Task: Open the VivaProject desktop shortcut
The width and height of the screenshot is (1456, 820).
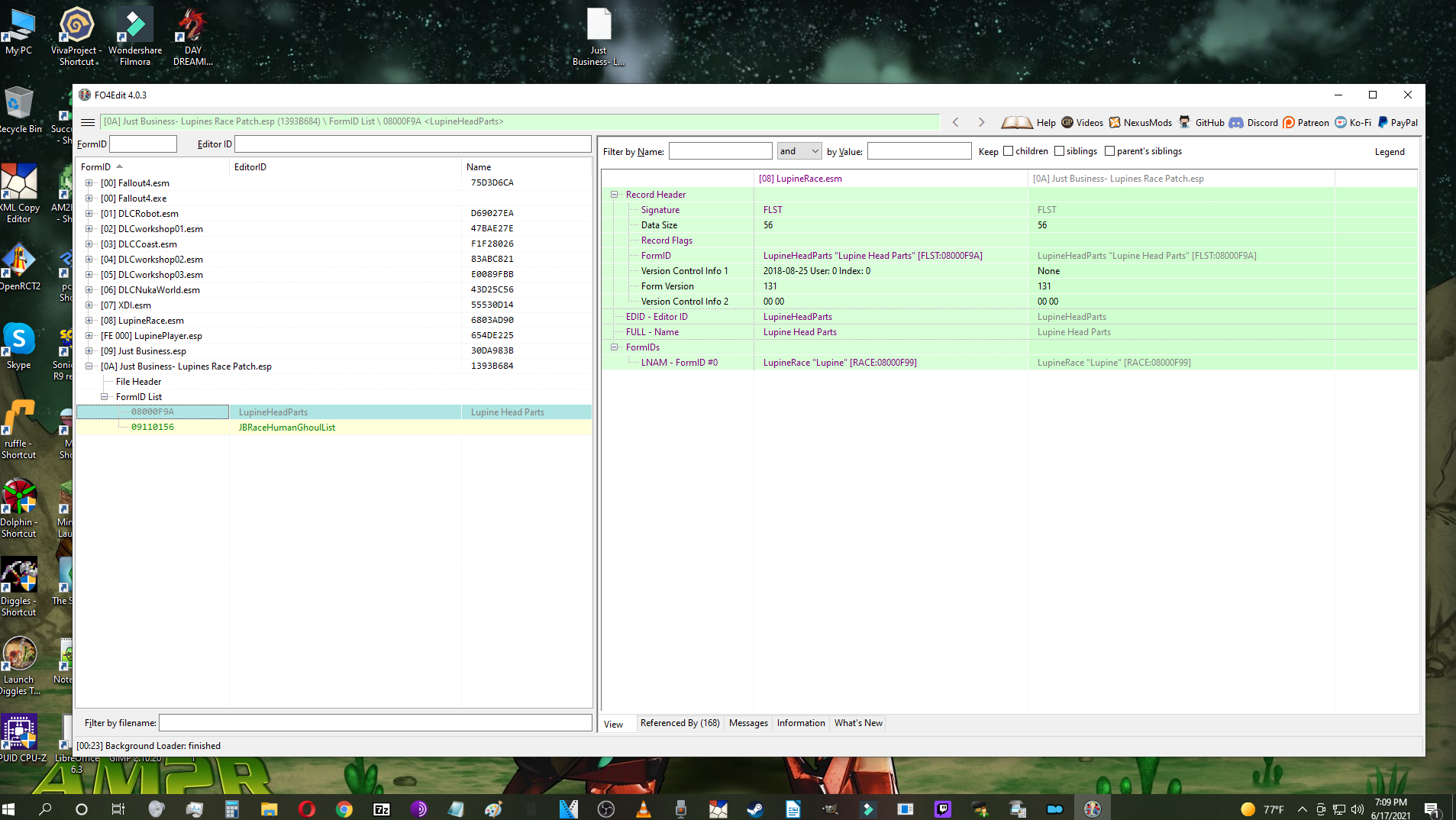Action: click(76, 36)
